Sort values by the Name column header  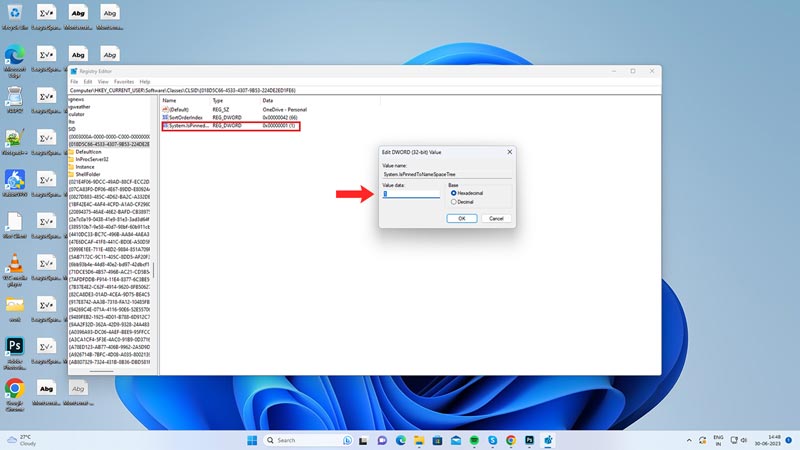pyautogui.click(x=169, y=101)
